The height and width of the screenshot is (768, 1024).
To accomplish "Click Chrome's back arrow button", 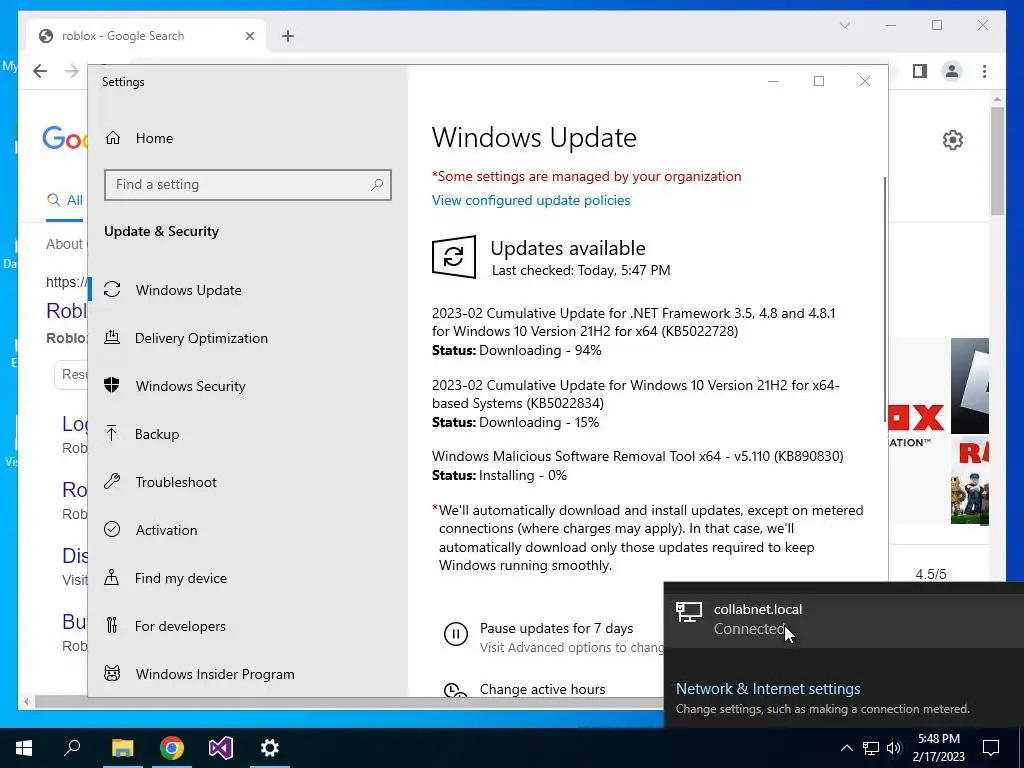I will click(x=40, y=71).
